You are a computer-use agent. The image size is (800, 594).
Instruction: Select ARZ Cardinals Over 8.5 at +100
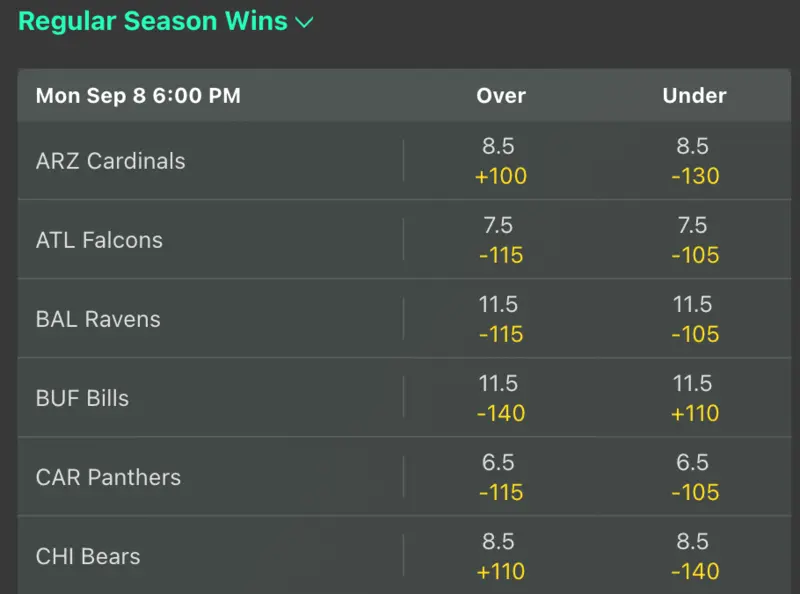(501, 161)
